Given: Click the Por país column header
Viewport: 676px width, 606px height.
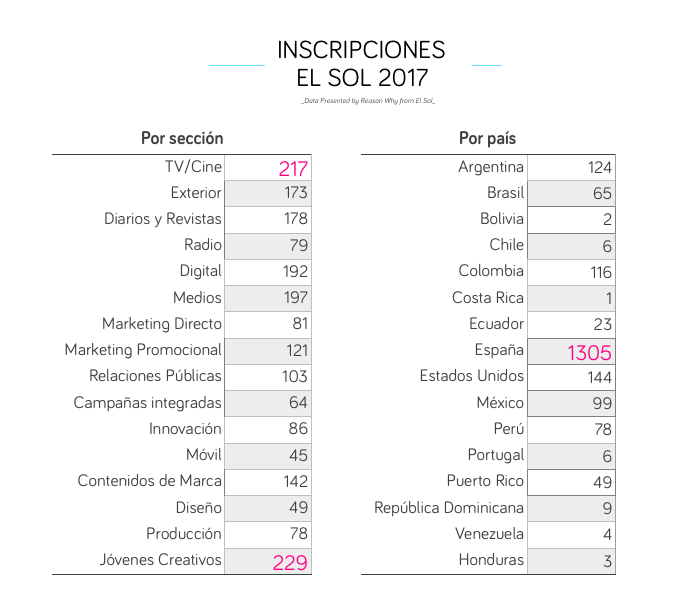Looking at the screenshot, I should click(487, 138).
